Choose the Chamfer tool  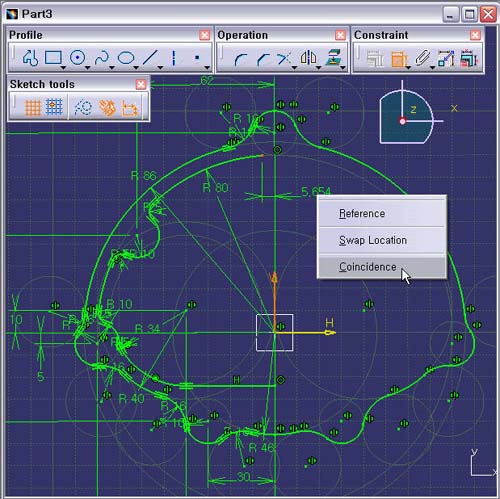click(263, 59)
